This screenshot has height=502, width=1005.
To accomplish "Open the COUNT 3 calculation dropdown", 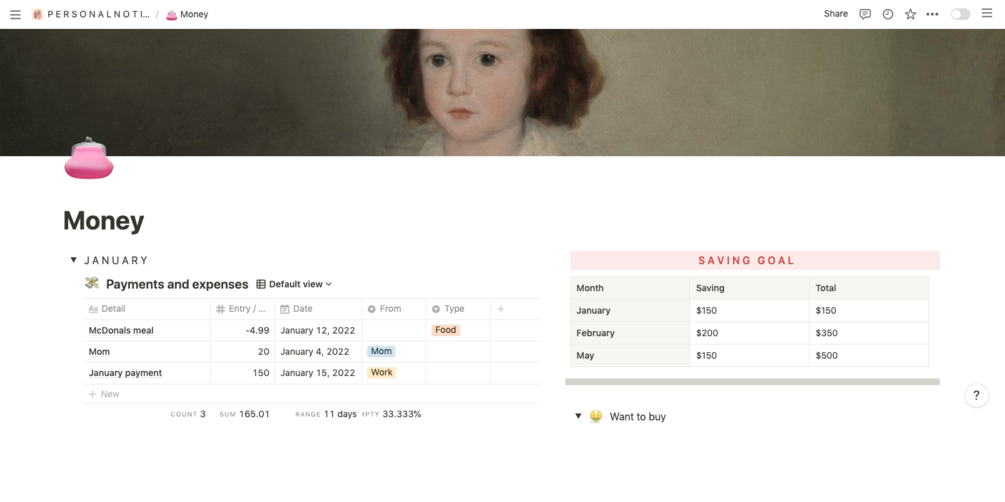I will tap(188, 414).
